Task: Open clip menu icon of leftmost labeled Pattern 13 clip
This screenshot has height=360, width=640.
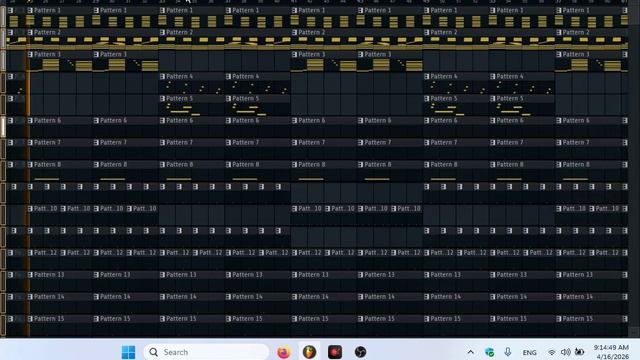Action: (x=30, y=275)
